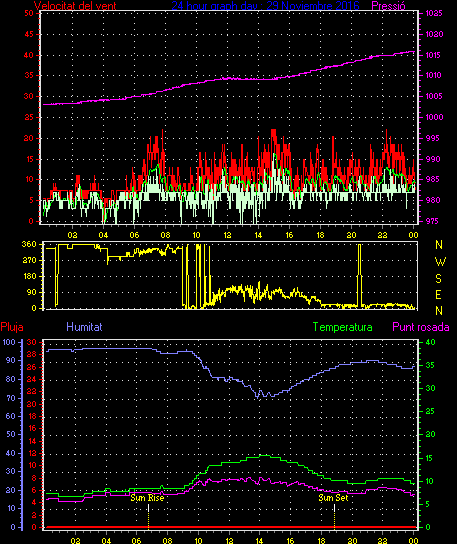Click the 100 humidity axis value
This screenshot has width=457, height=544.
(x=9, y=342)
